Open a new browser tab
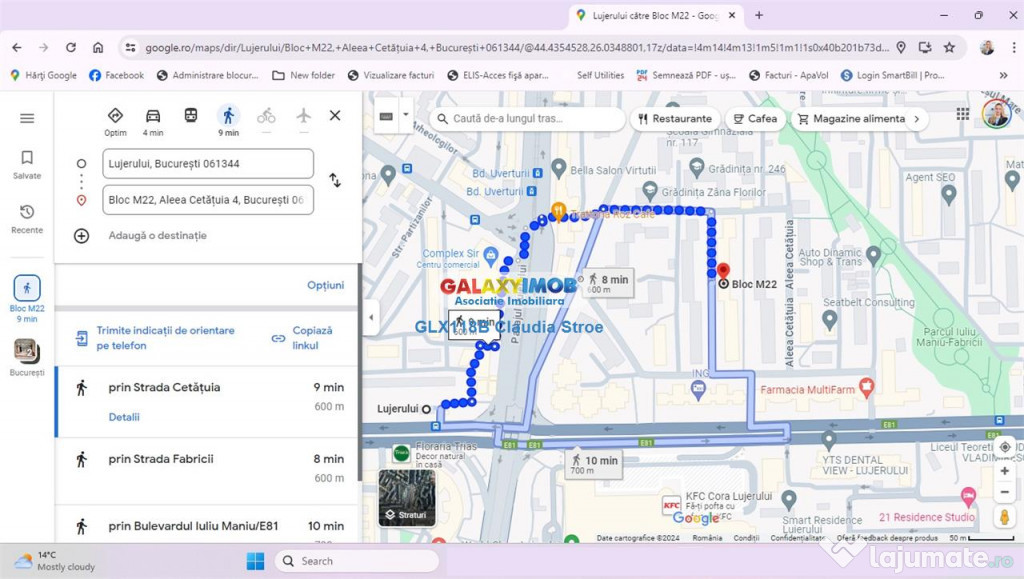 pyautogui.click(x=759, y=15)
